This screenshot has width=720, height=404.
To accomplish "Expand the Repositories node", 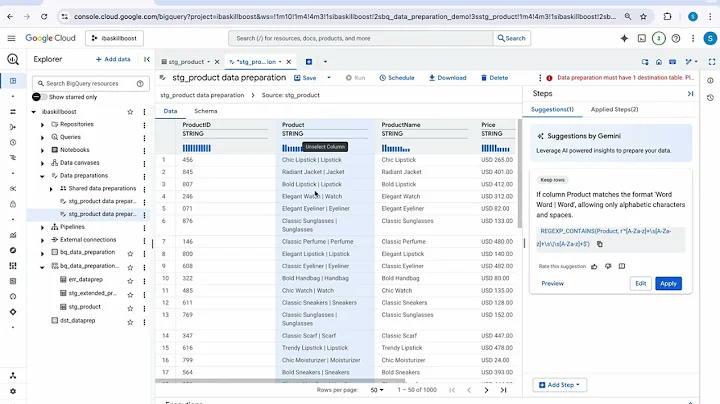I will (x=42, y=125).
